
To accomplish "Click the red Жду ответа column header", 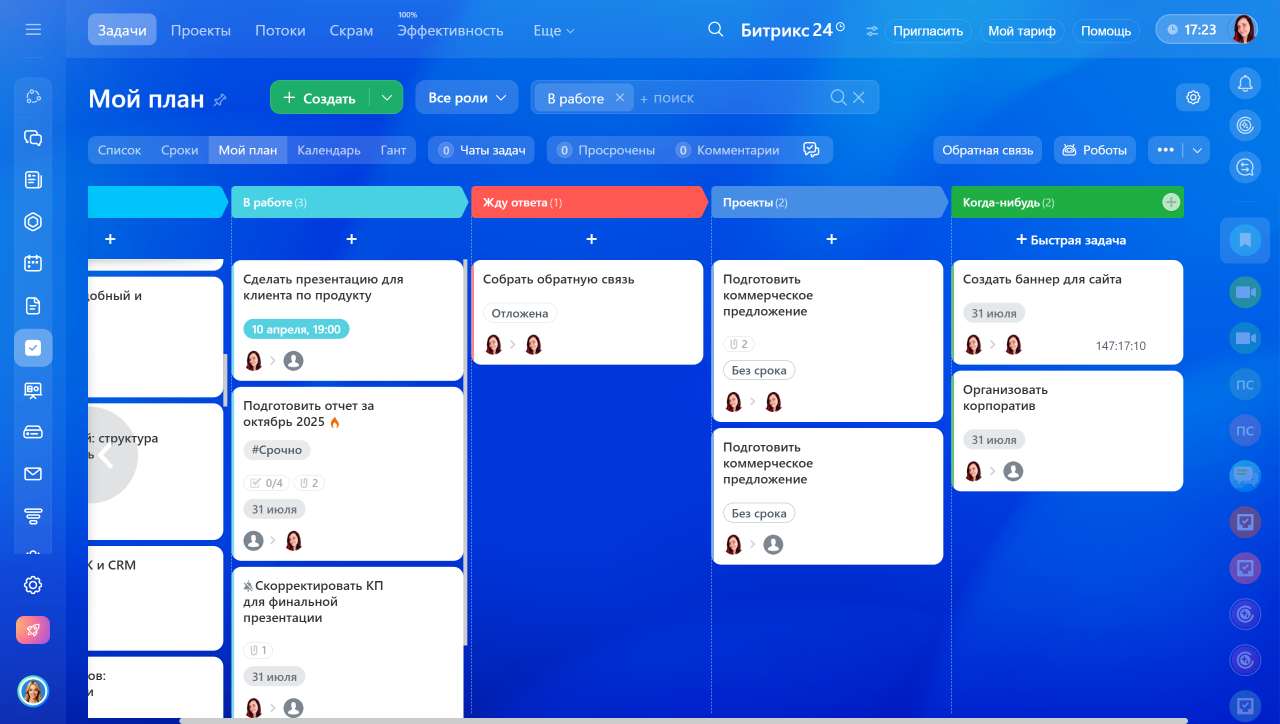I will [589, 202].
